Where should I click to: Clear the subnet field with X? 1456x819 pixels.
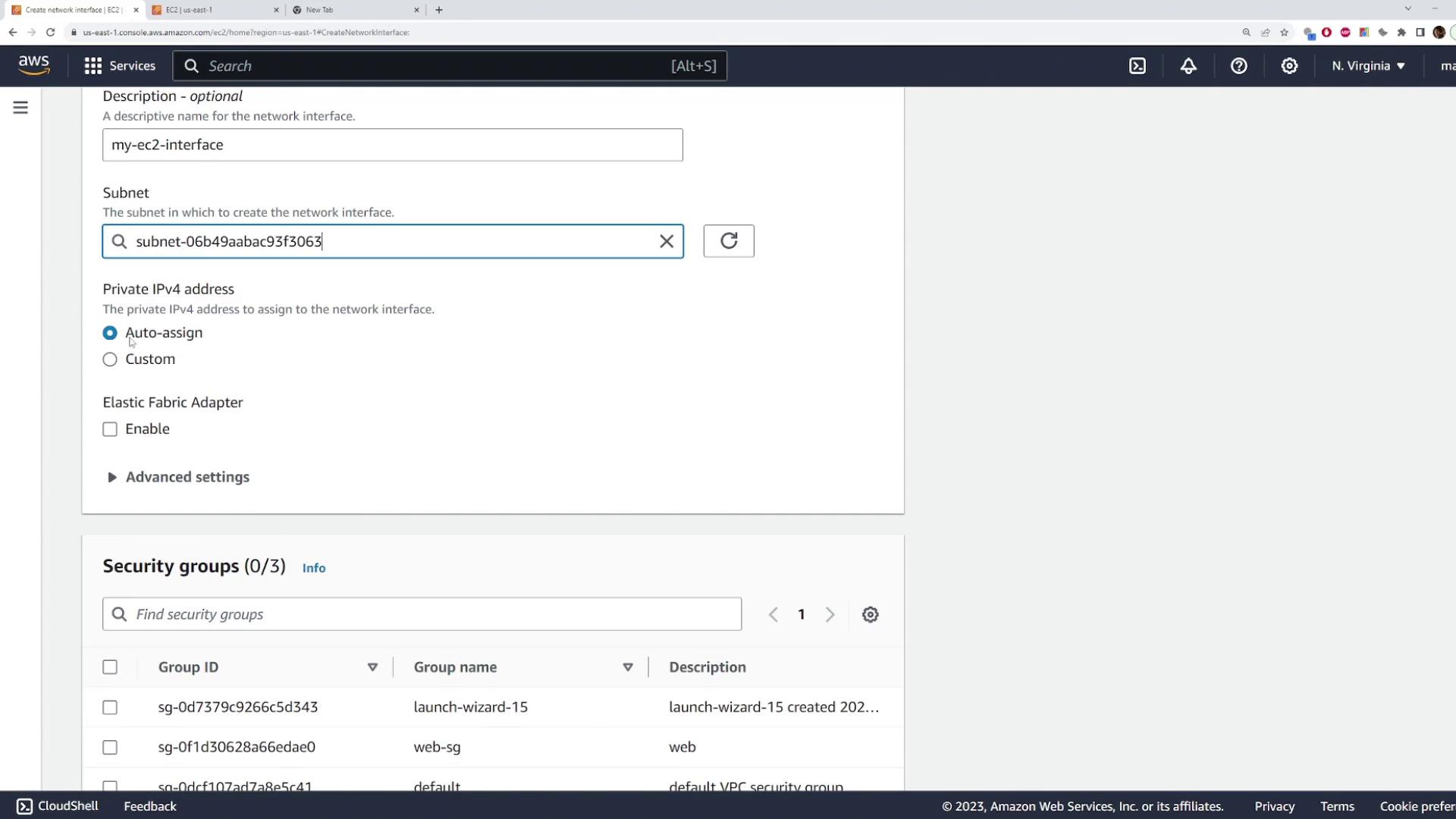click(x=667, y=241)
